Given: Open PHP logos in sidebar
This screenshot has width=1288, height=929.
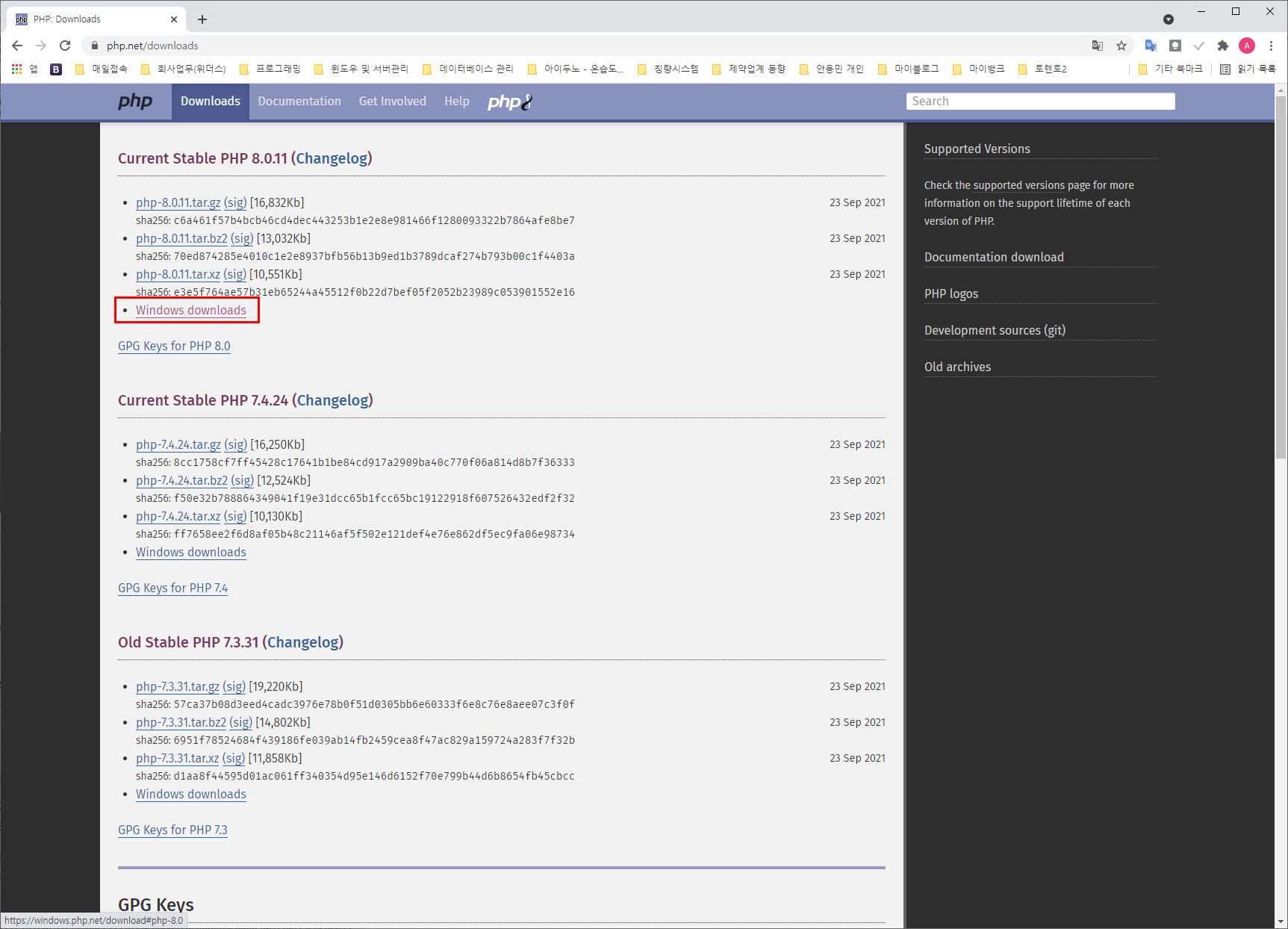Looking at the screenshot, I should click(951, 293).
